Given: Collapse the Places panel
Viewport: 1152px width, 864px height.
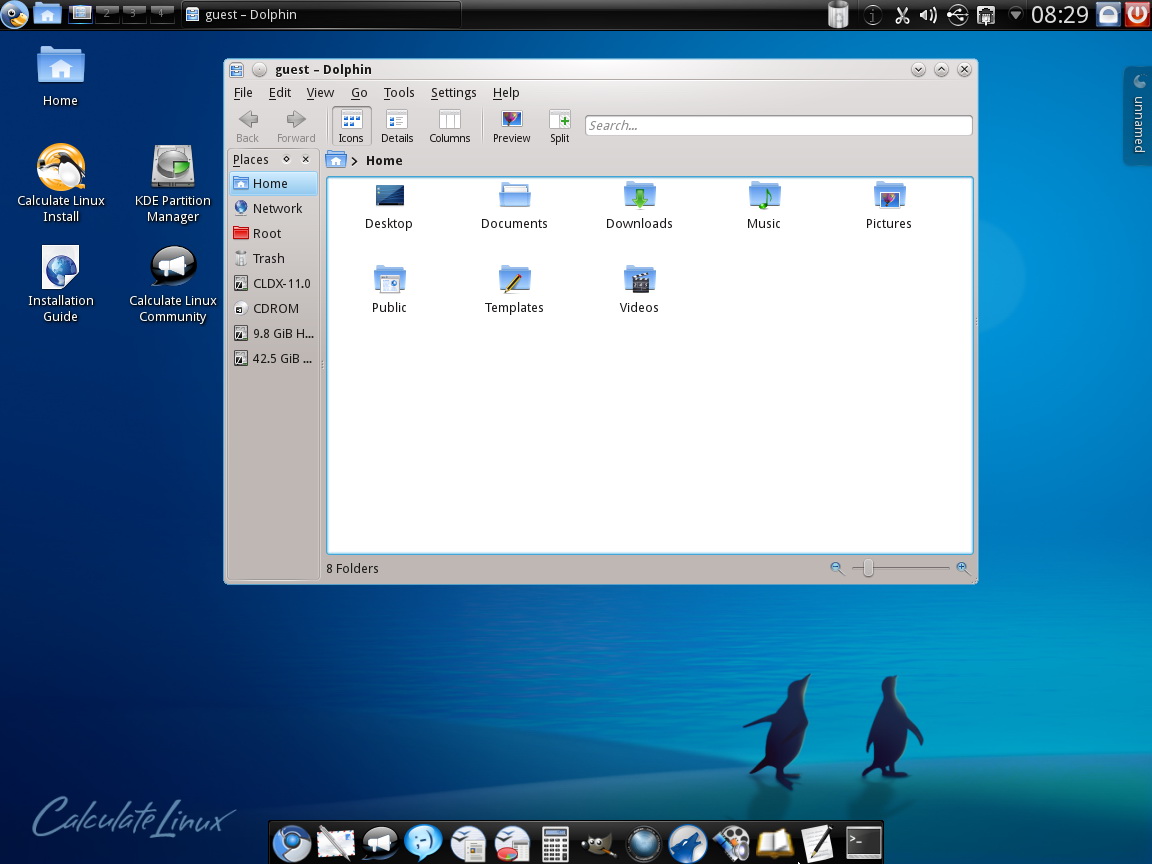Looking at the screenshot, I should pyautogui.click(x=305, y=159).
